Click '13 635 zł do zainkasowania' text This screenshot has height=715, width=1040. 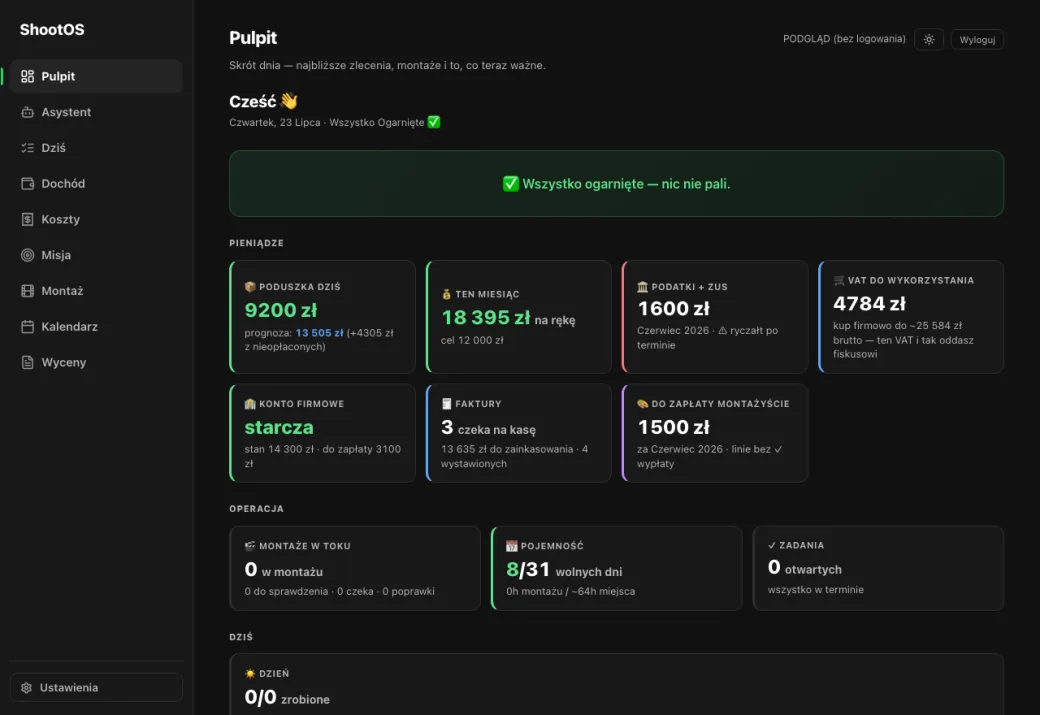click(x=507, y=449)
